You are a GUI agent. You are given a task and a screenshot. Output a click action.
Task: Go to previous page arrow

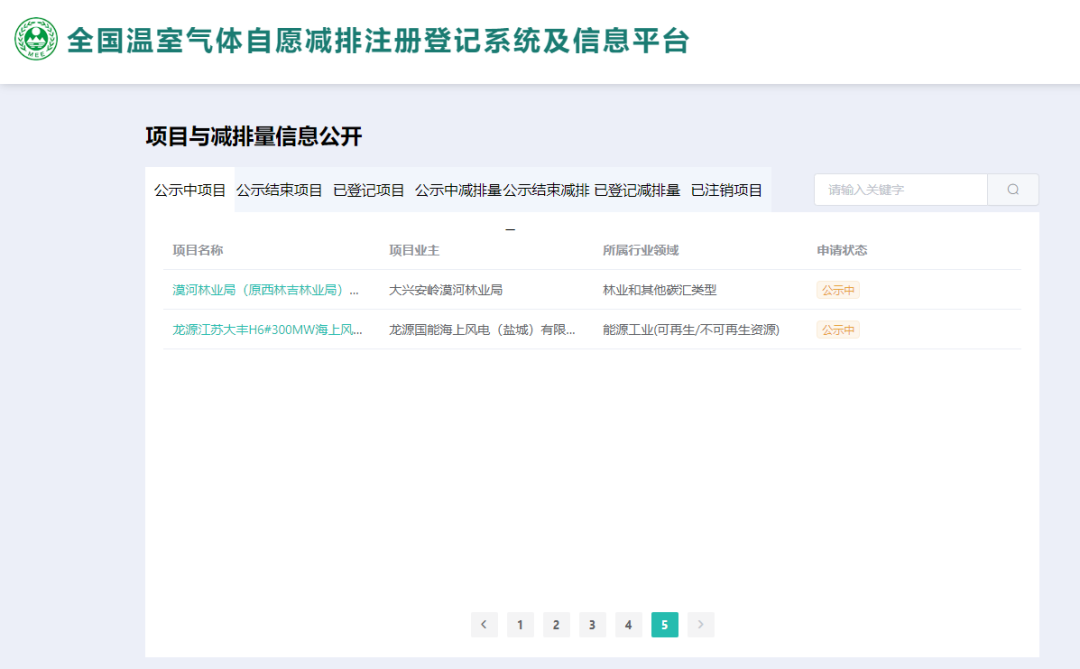(484, 625)
